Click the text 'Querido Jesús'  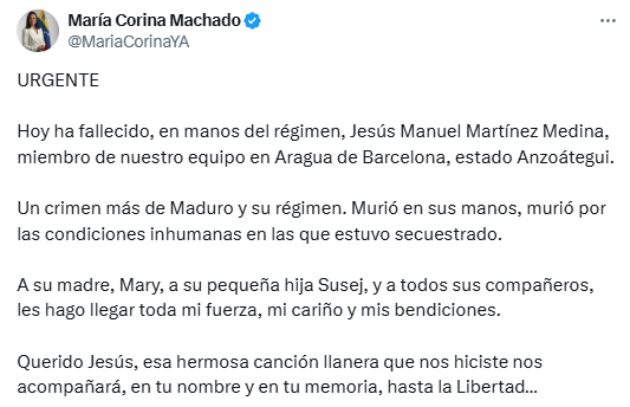point(75,362)
